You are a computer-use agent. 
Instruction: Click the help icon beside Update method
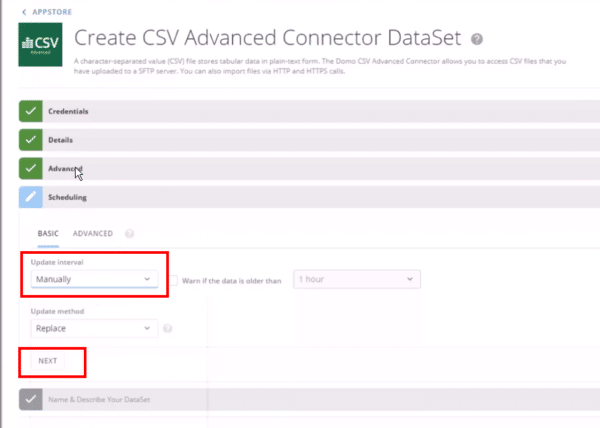click(168, 328)
